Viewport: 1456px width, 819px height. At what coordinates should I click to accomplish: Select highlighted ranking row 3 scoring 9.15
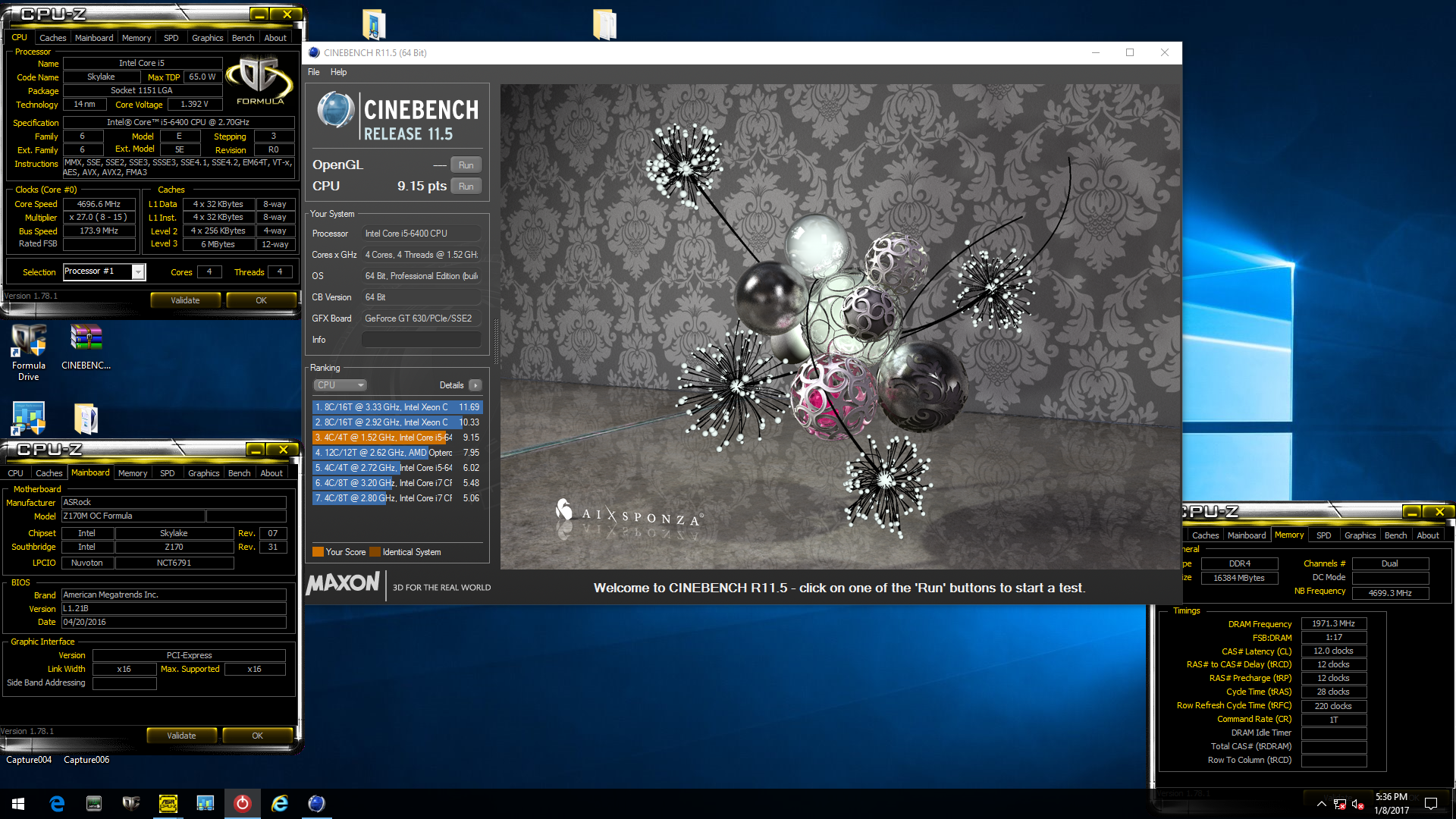397,438
